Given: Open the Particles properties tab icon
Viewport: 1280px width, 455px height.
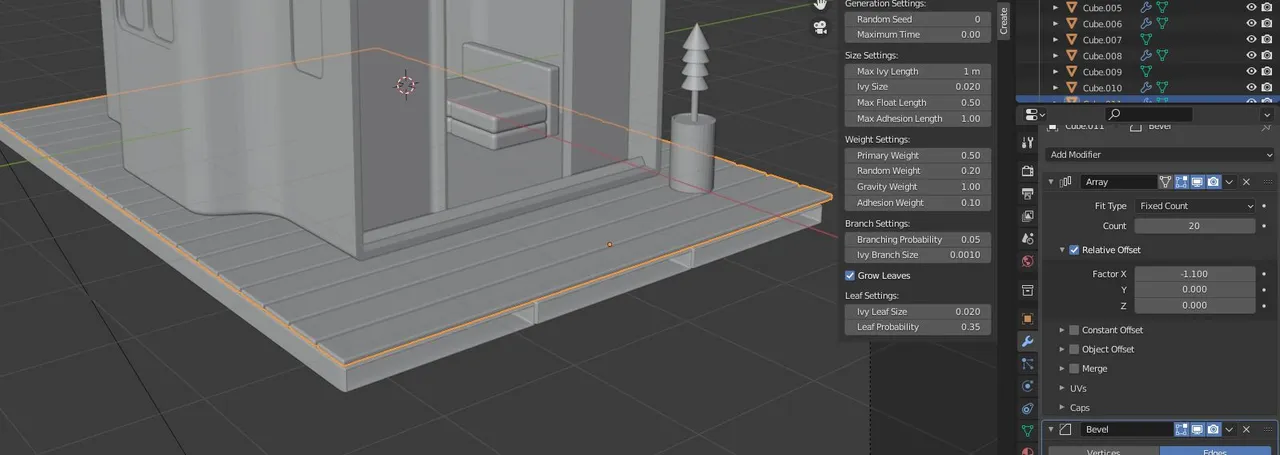Looking at the screenshot, I should coord(1027,363).
